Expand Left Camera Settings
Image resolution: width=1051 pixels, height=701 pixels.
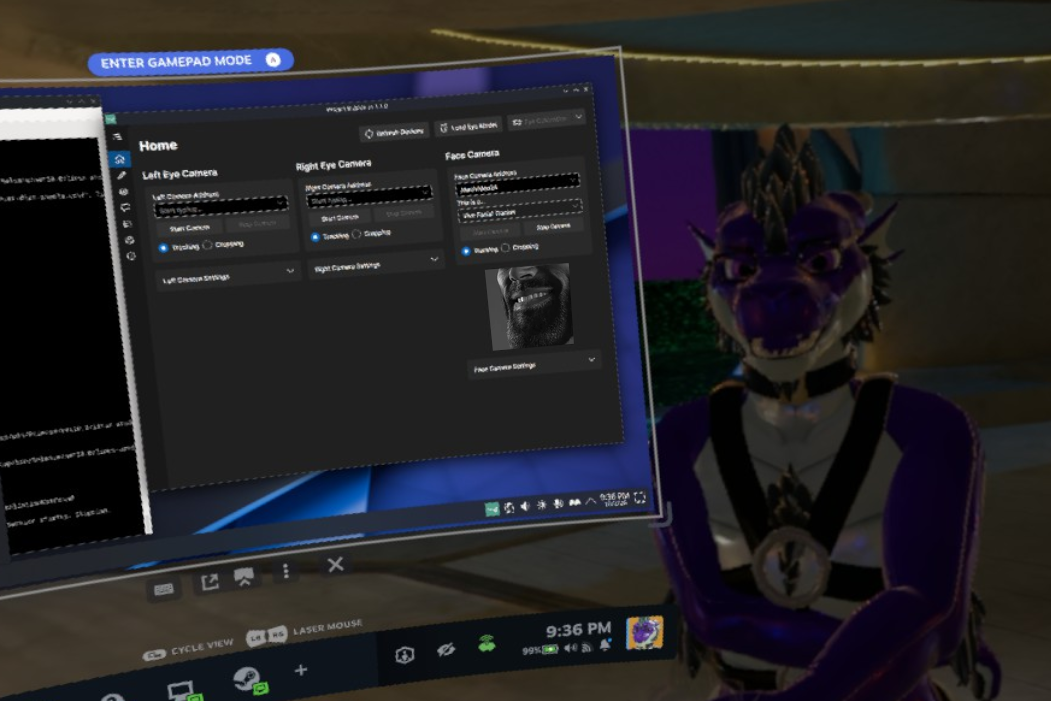tap(228, 275)
